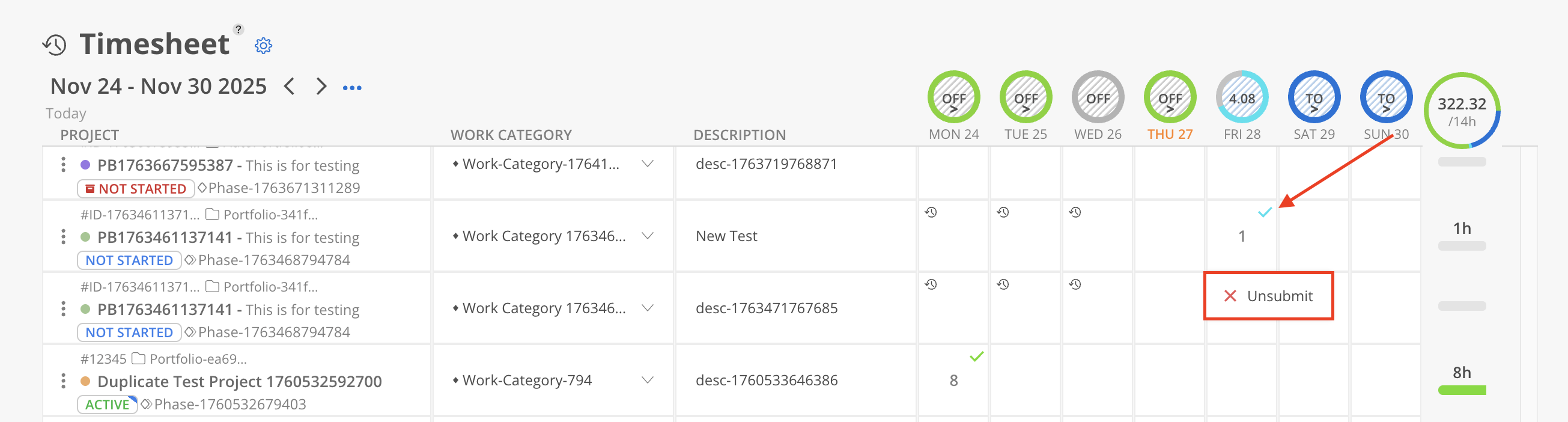This screenshot has width=1568, height=422.
Task: Click the Timesheet help question mark
Action: click(x=239, y=29)
